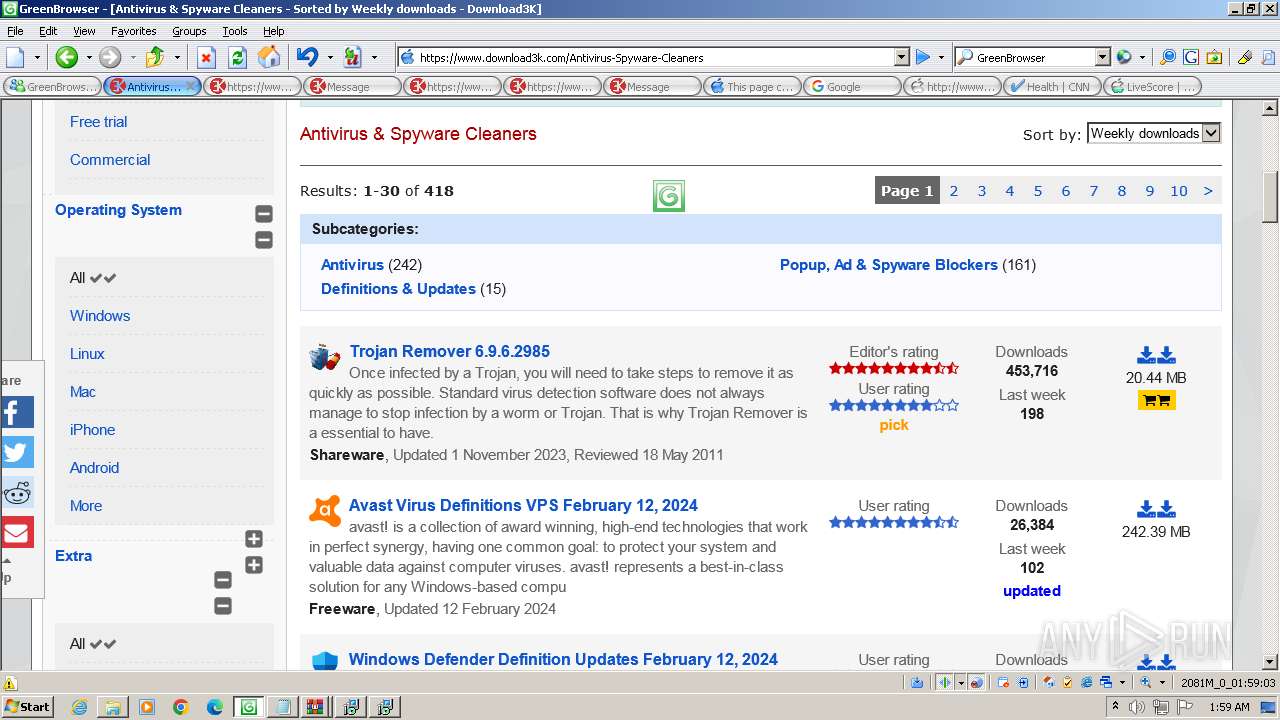Click the Facebook share icon
This screenshot has height=720, width=1280.
pyautogui.click(x=17, y=412)
